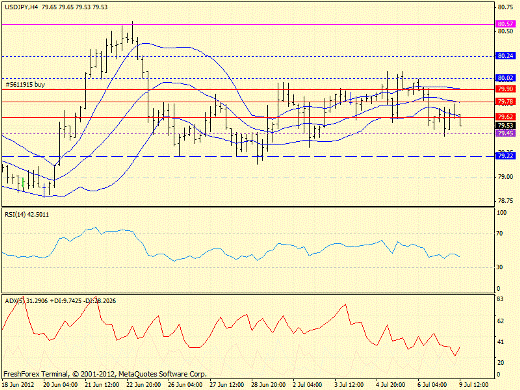520x390 pixels.
Task: Click the 30 level on RSI scale
Action: [500, 267]
